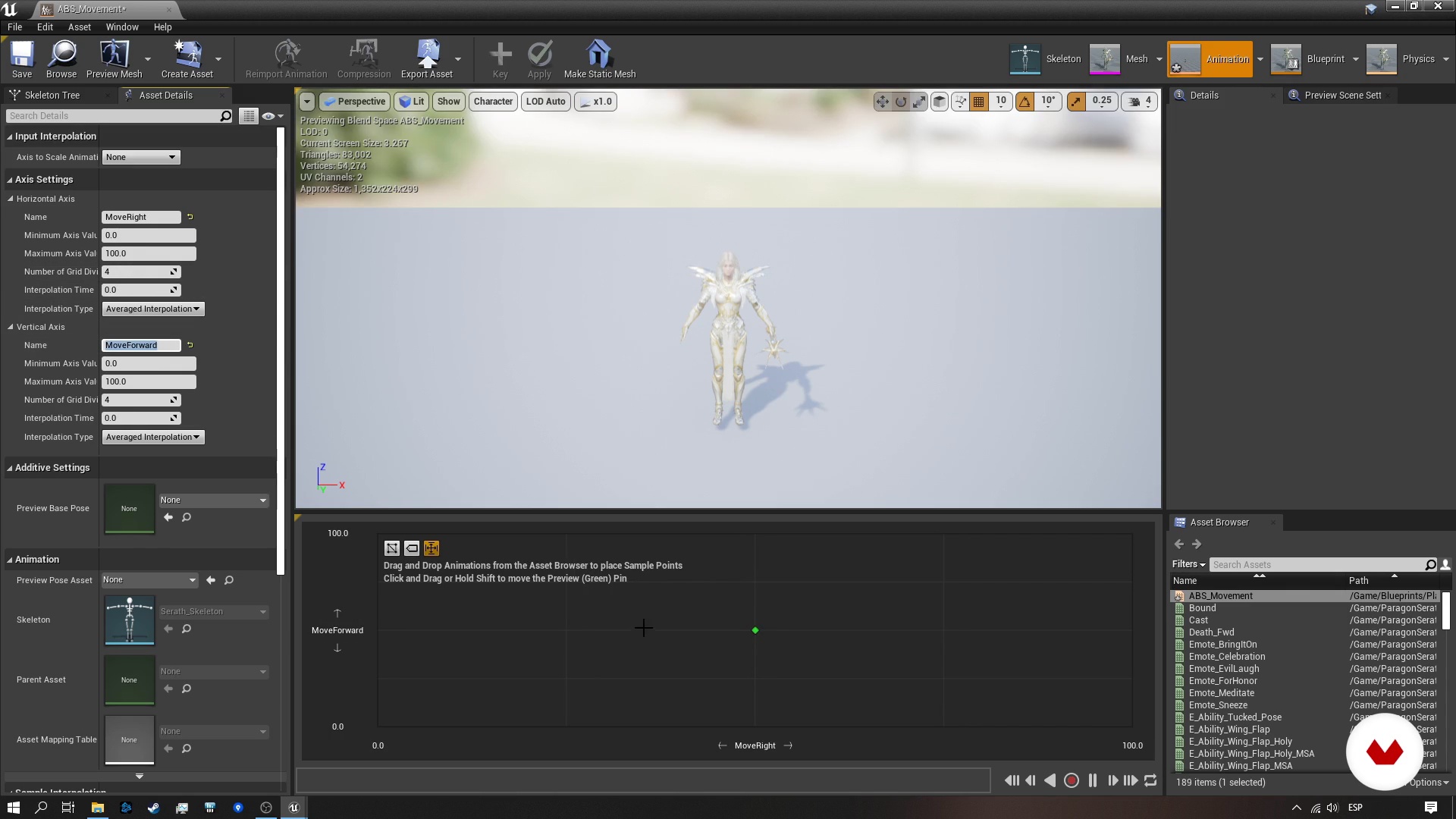Switch to Blueprint editor mode
This screenshot has height=819, width=1456.
1308,59
